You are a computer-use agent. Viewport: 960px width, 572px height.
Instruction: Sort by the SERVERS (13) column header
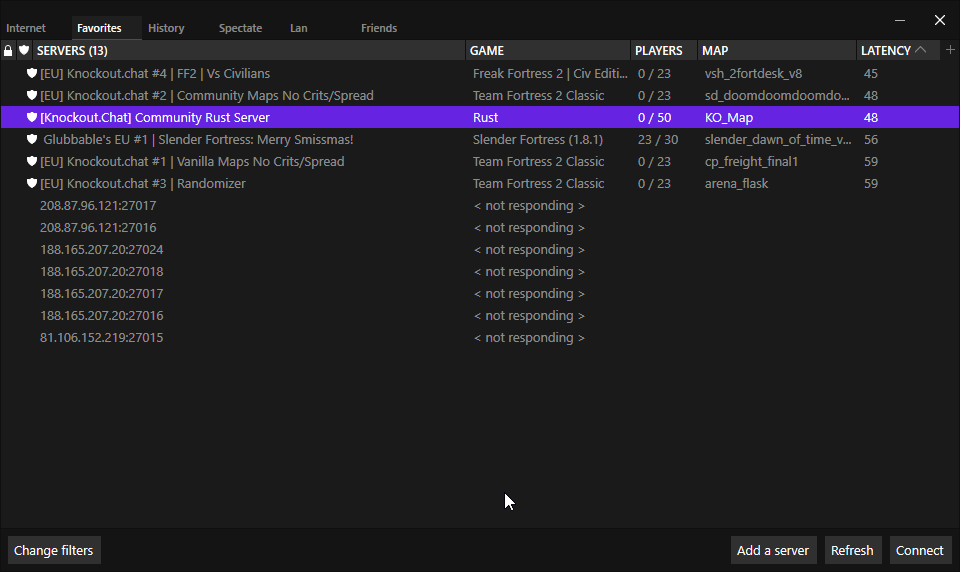tap(249, 50)
